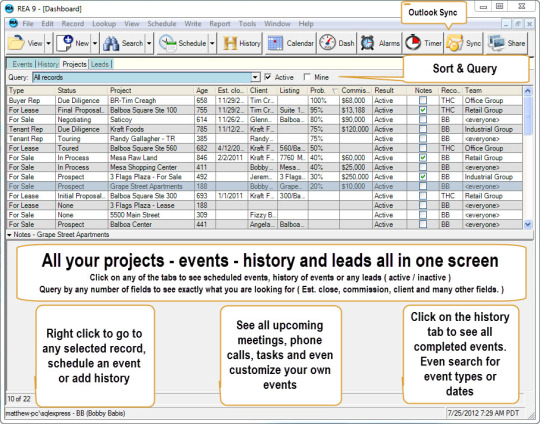540x424 pixels.
Task: Open the Report menu
Action: coord(220,24)
